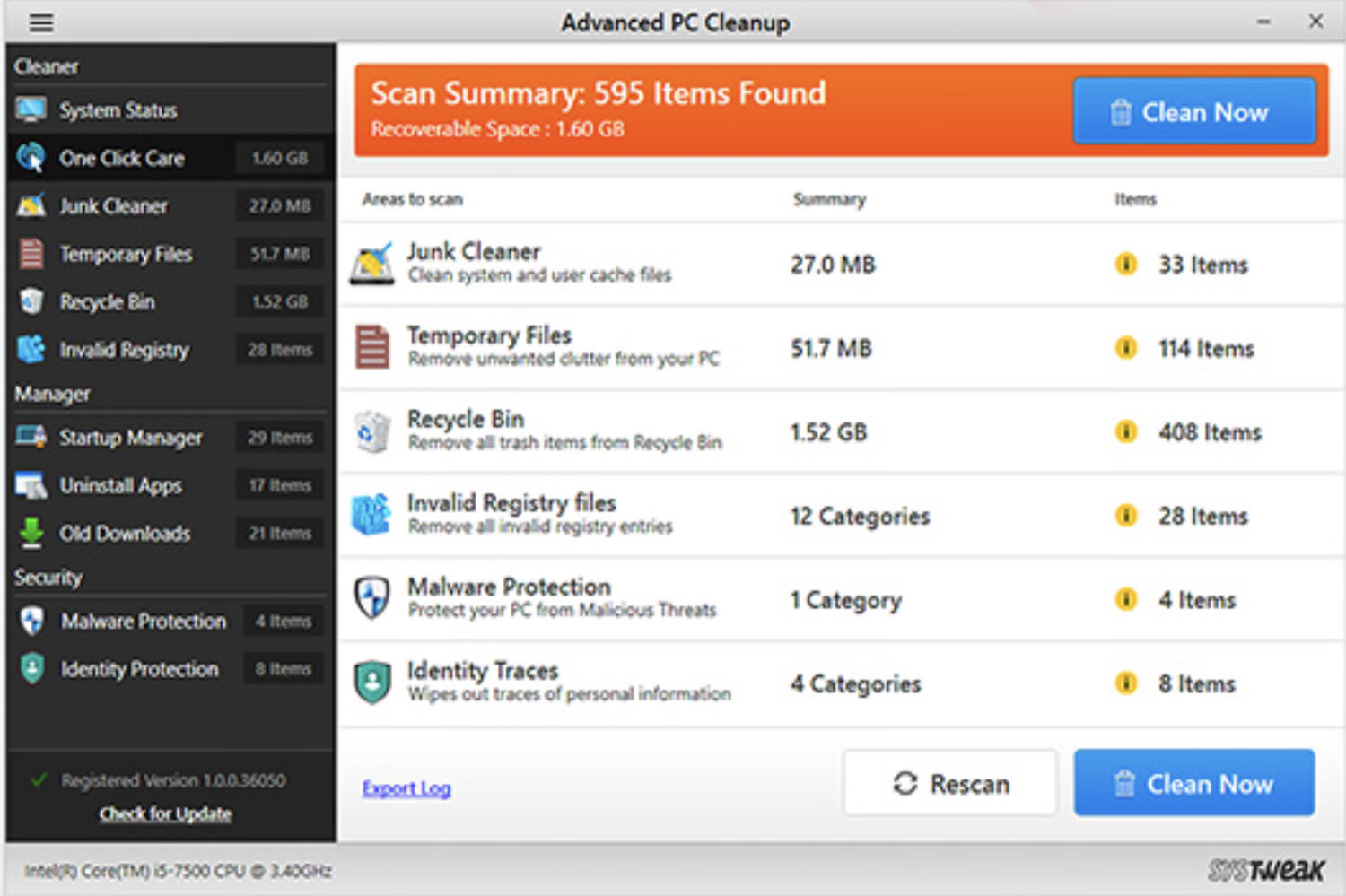Viewport: 1346px width, 896px height.
Task: Select the Malware Protection shield icon
Action: click(32, 620)
